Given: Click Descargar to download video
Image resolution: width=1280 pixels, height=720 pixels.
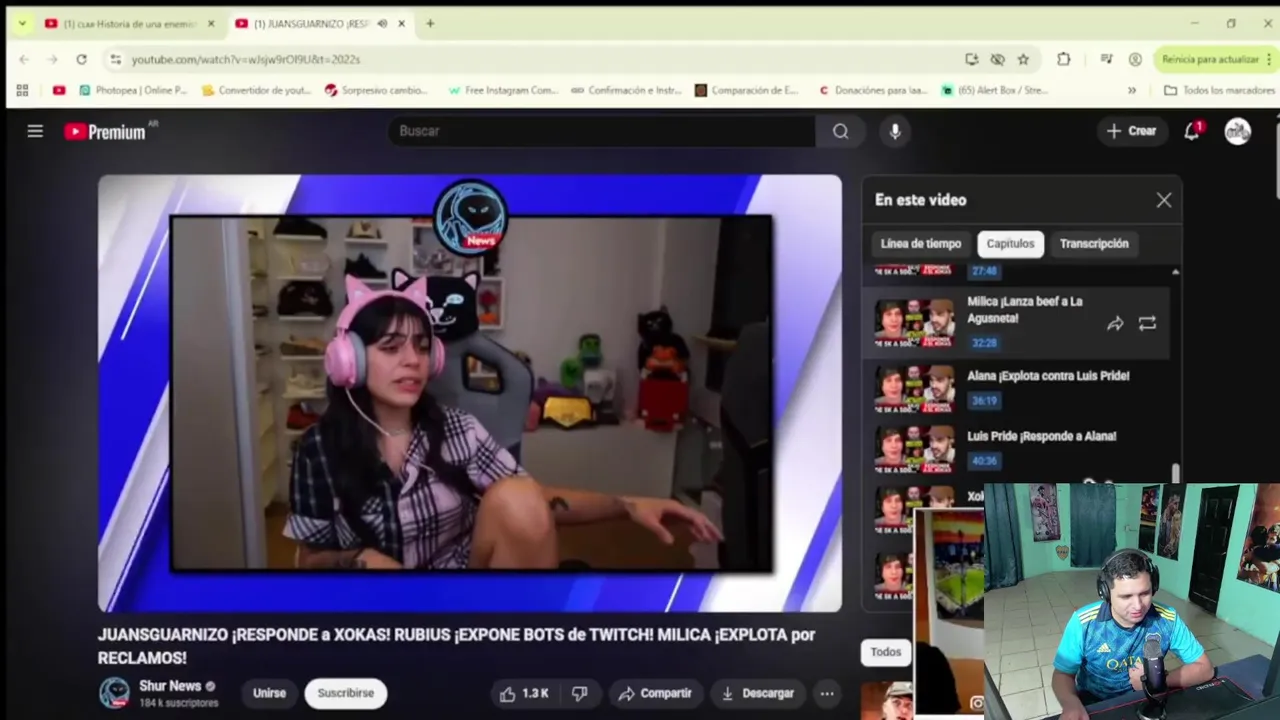Looking at the screenshot, I should coord(757,693).
